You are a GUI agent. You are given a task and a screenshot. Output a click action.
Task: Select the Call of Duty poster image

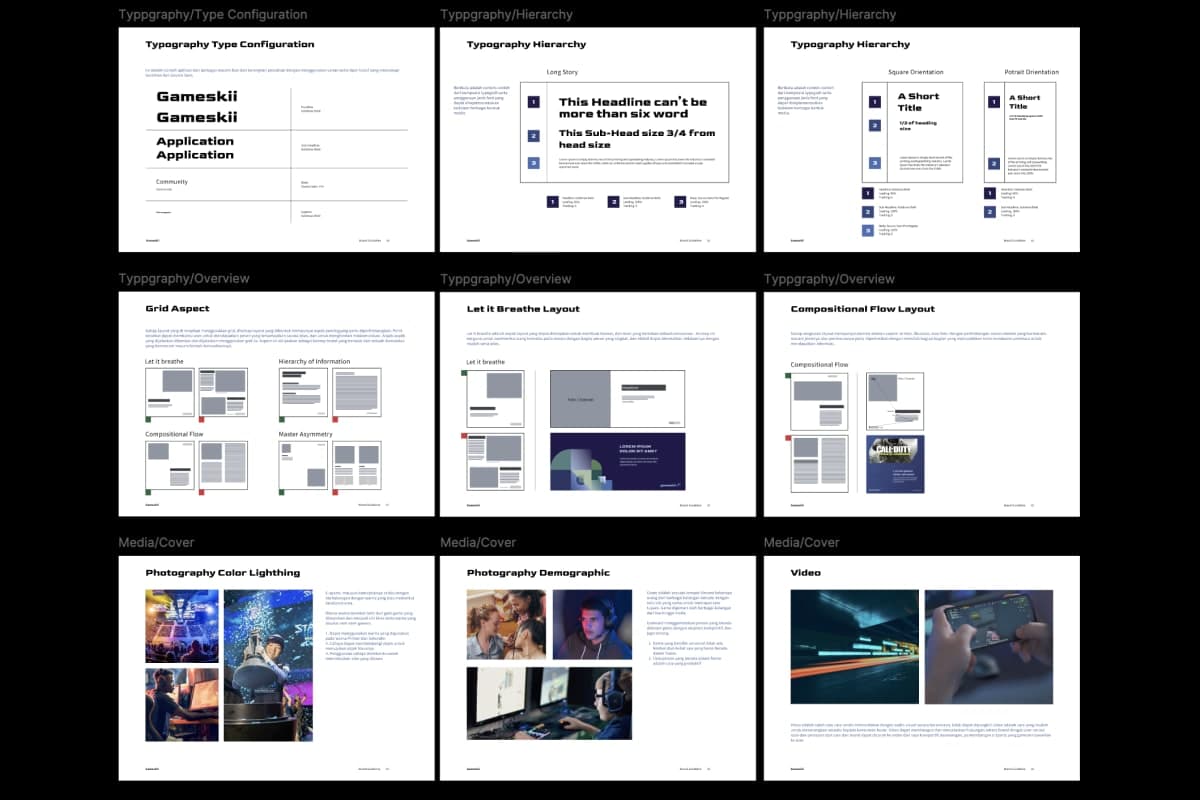tap(894, 463)
